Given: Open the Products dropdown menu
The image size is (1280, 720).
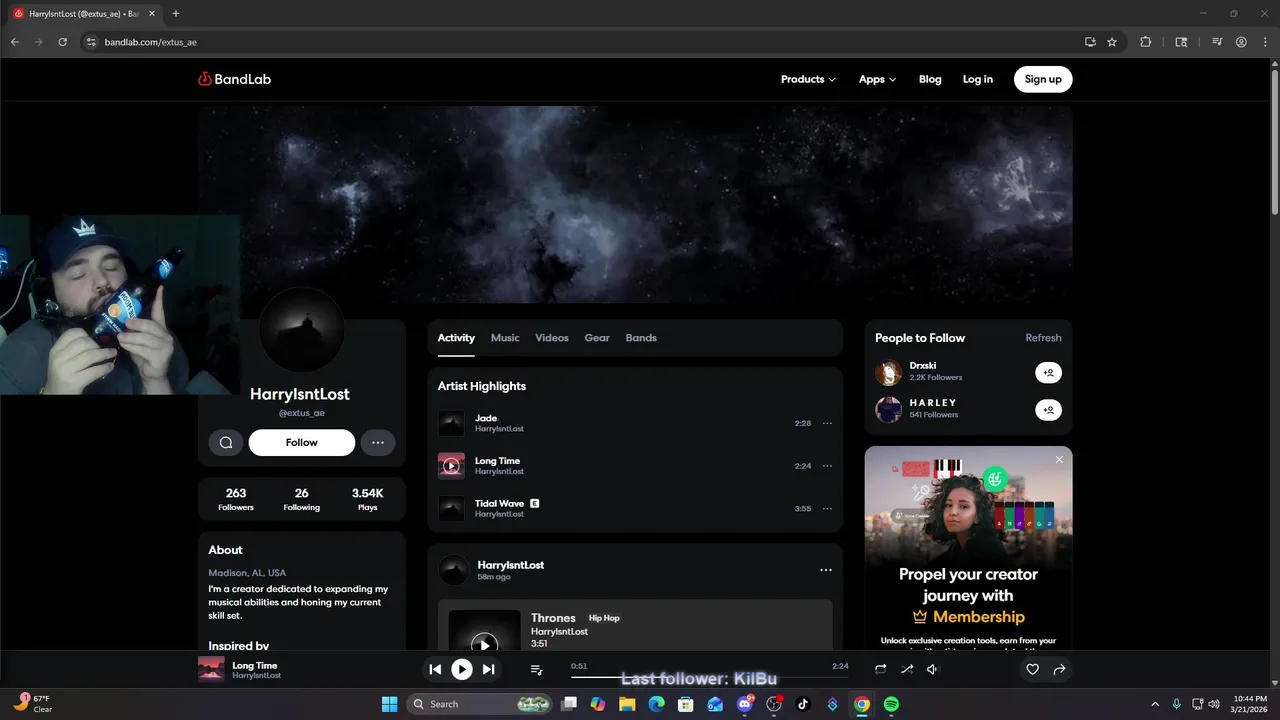Looking at the screenshot, I should pyautogui.click(x=808, y=79).
